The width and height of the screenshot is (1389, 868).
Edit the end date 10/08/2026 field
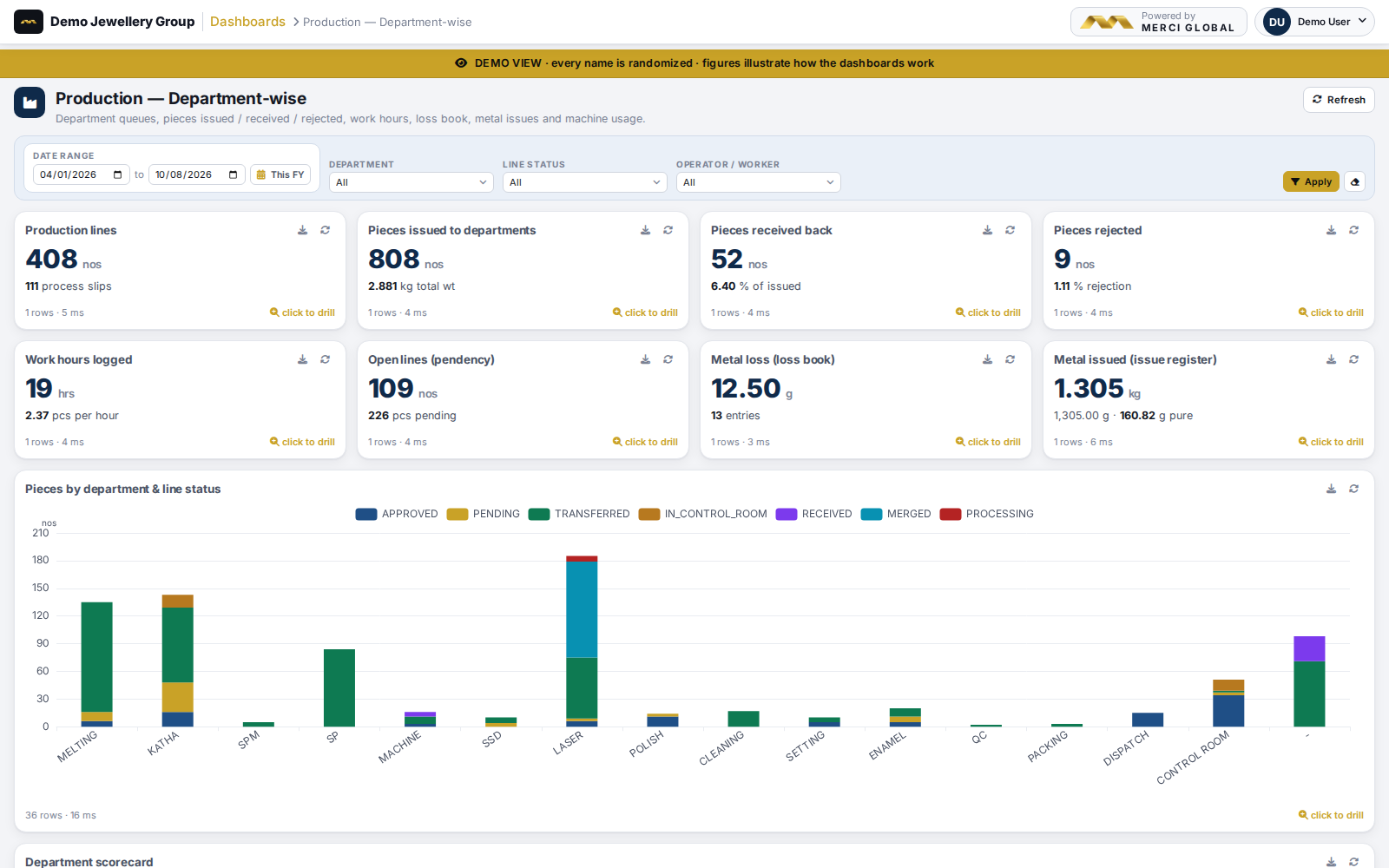click(197, 174)
